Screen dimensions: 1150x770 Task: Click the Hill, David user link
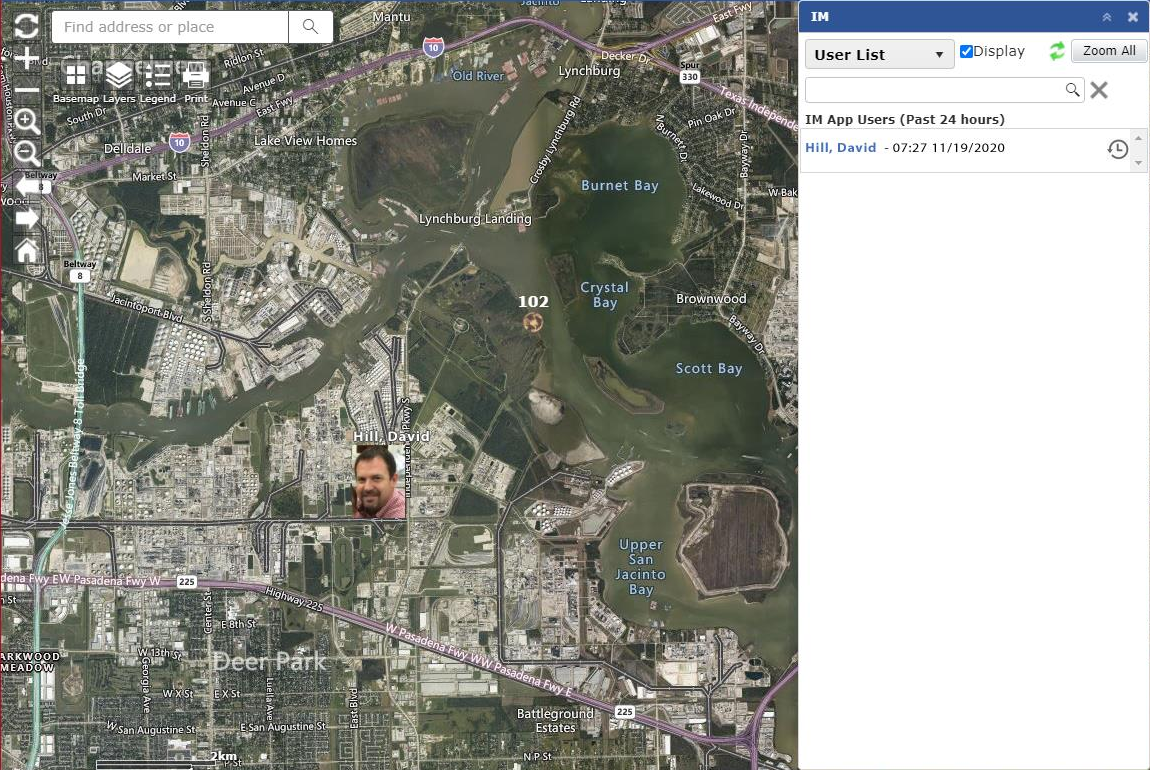[840, 148]
